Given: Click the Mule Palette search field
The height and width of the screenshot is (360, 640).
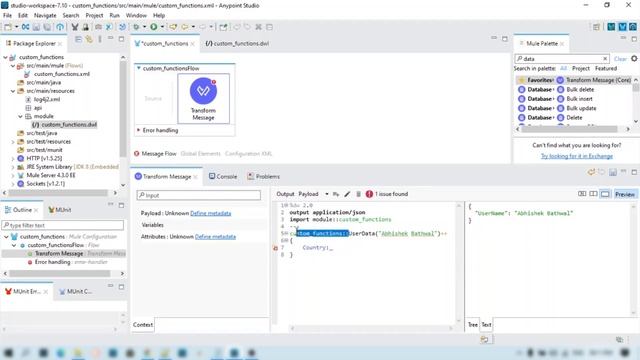Looking at the screenshot, I should (562, 59).
